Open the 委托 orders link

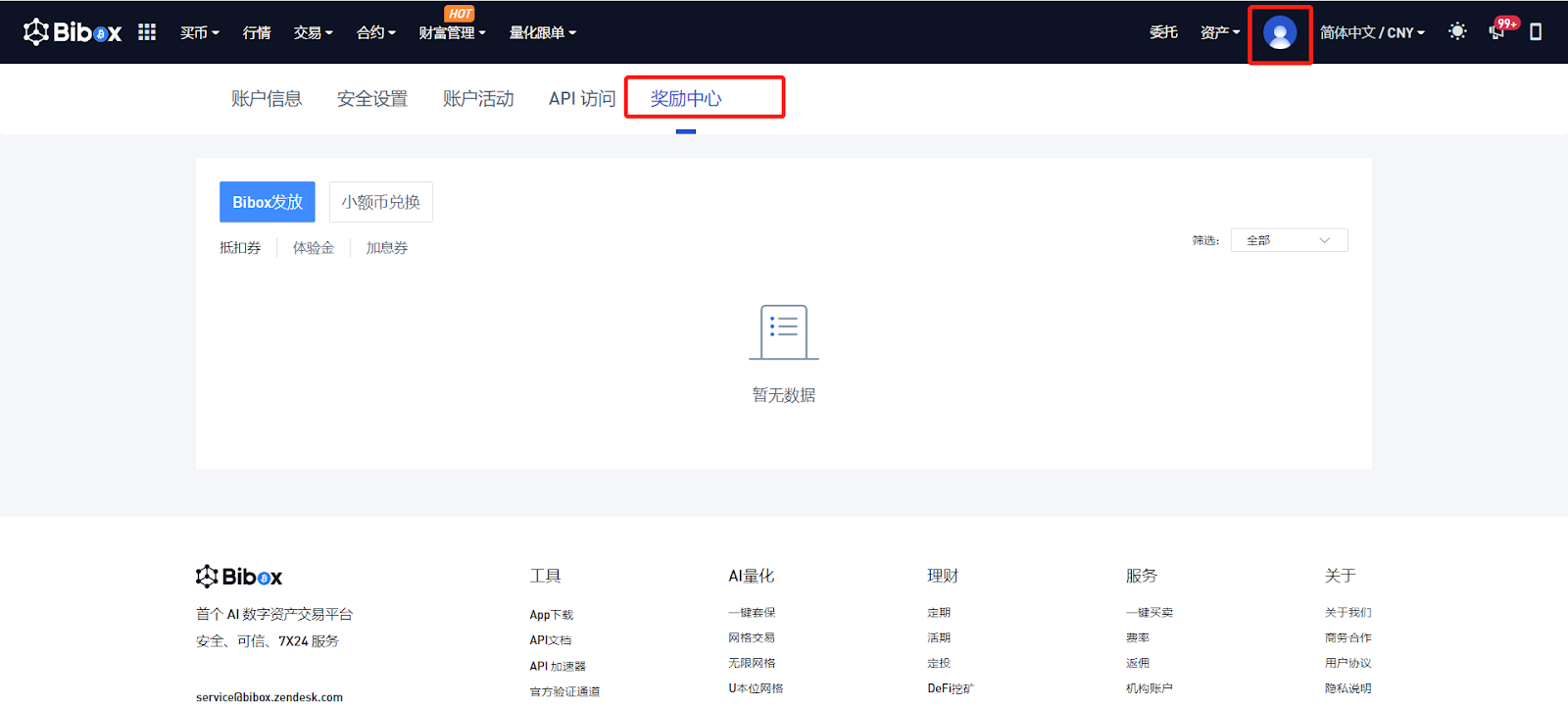click(x=1163, y=32)
